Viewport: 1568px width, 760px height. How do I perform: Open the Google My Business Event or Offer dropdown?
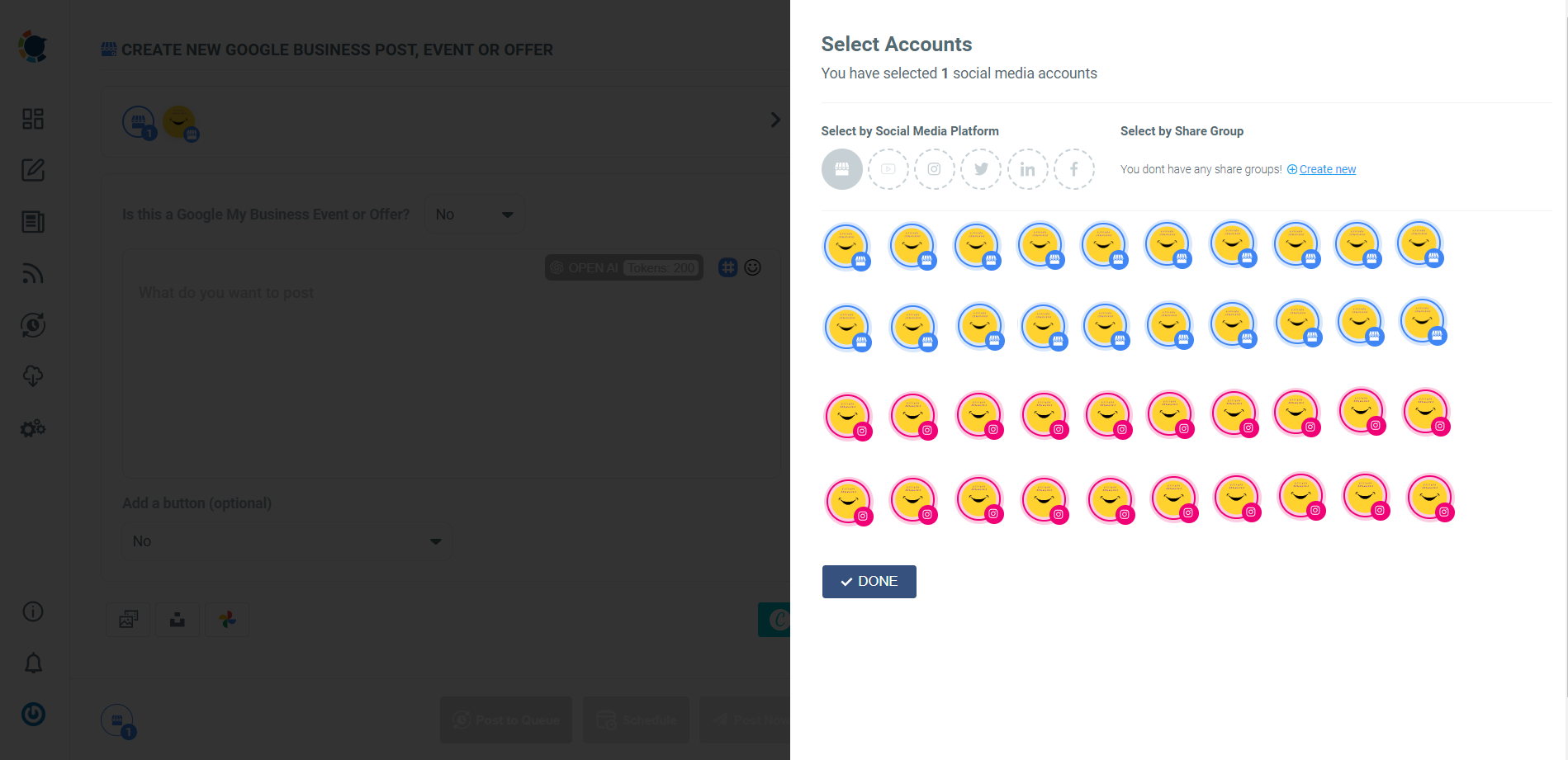475,214
